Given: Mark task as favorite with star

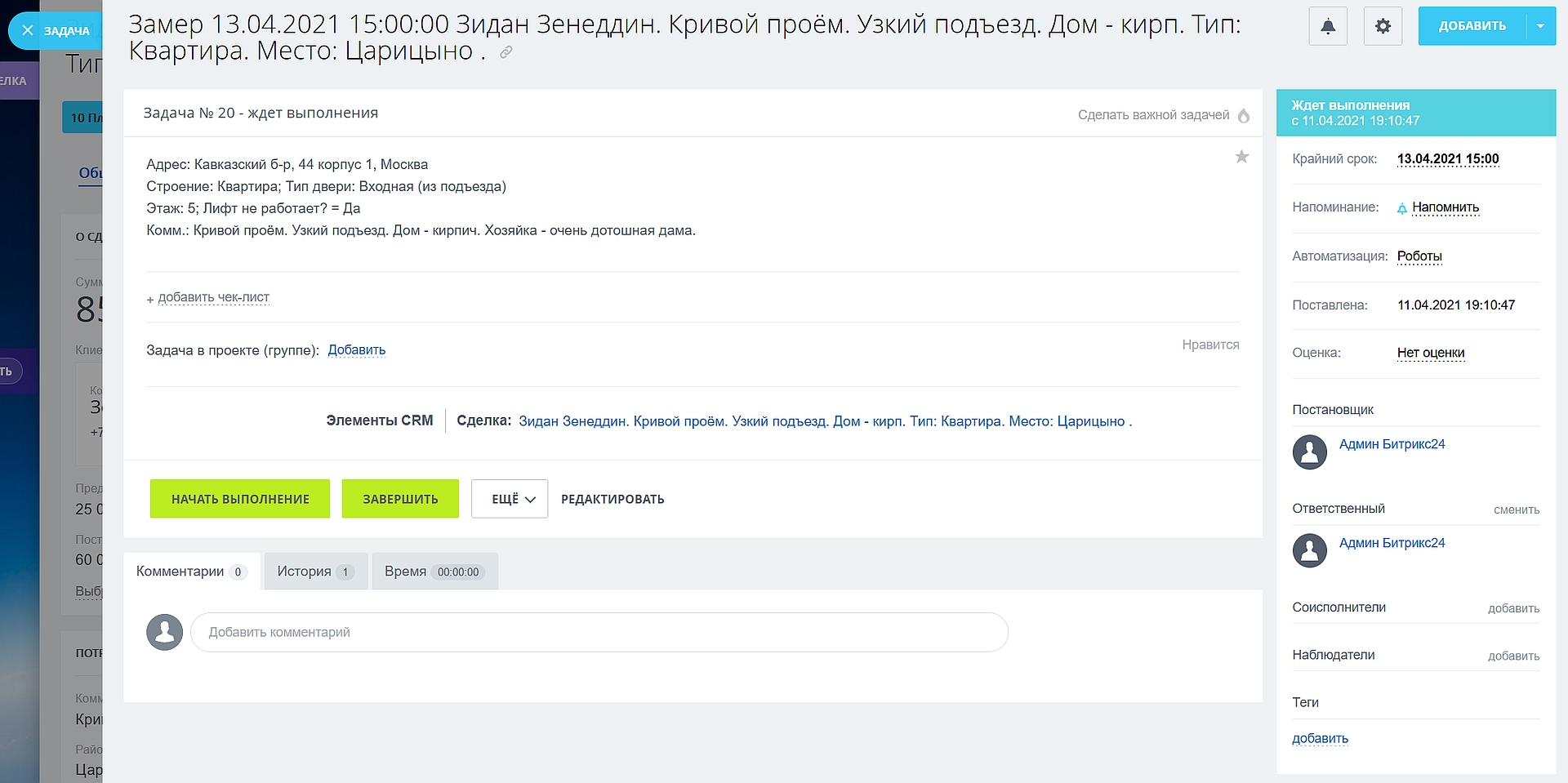Looking at the screenshot, I should click(1241, 157).
